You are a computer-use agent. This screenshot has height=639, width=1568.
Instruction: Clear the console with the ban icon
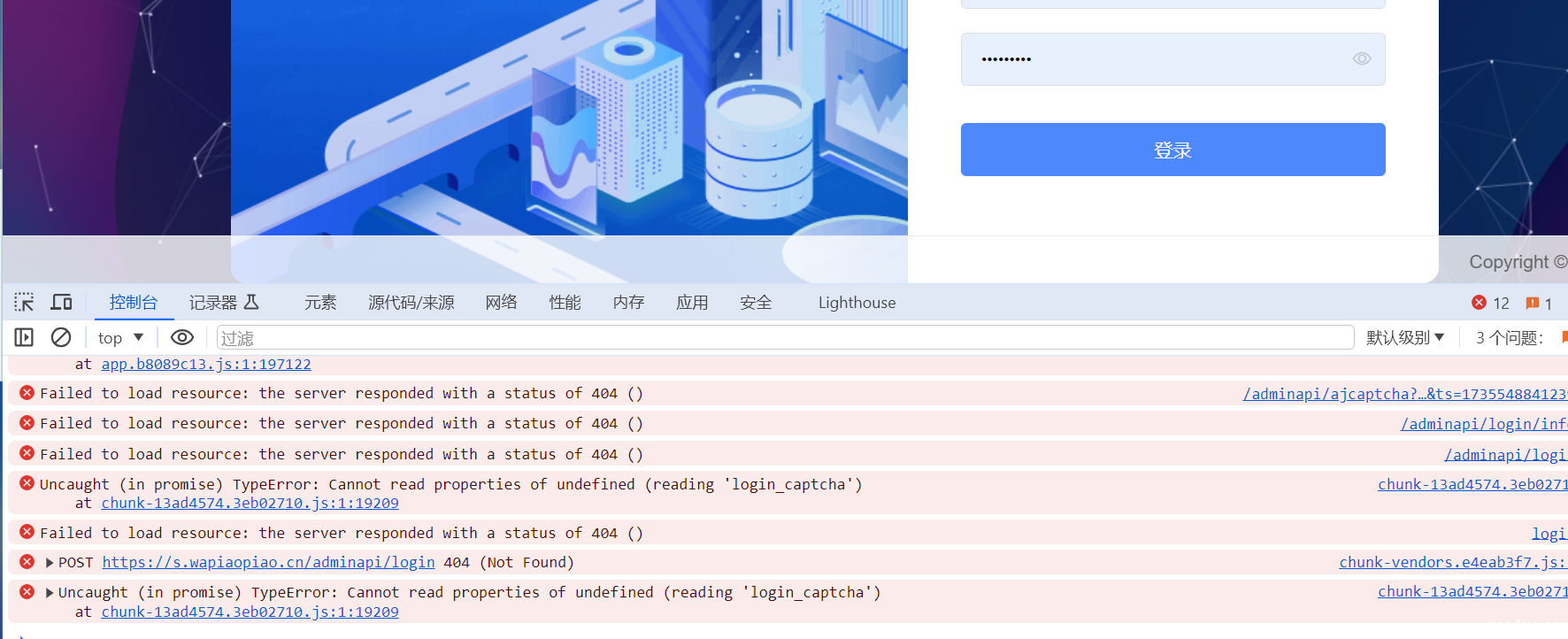click(61, 337)
